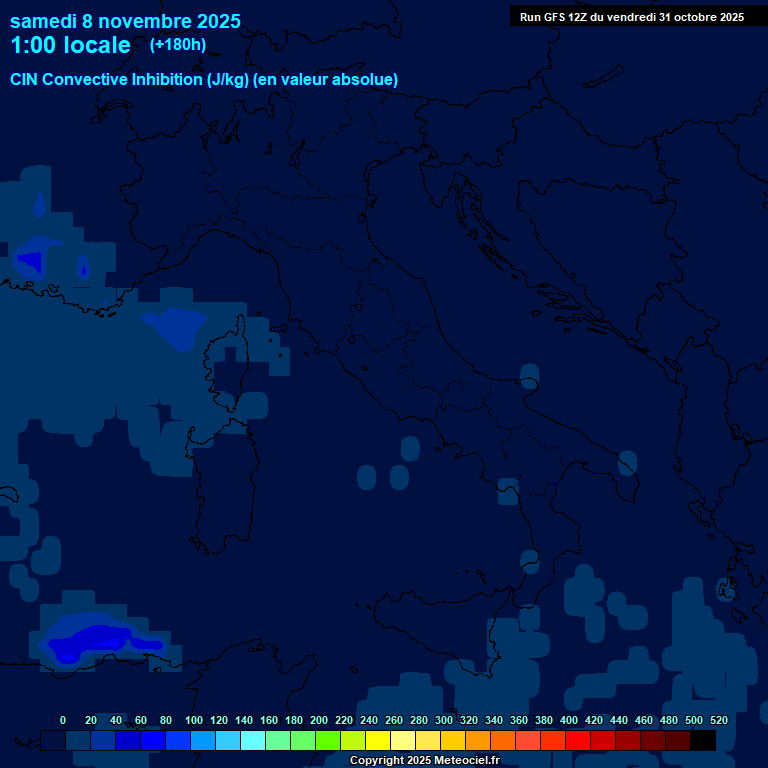Pick the bright green legend swatch at 200
This screenshot has width=768, height=768.
pos(328,741)
